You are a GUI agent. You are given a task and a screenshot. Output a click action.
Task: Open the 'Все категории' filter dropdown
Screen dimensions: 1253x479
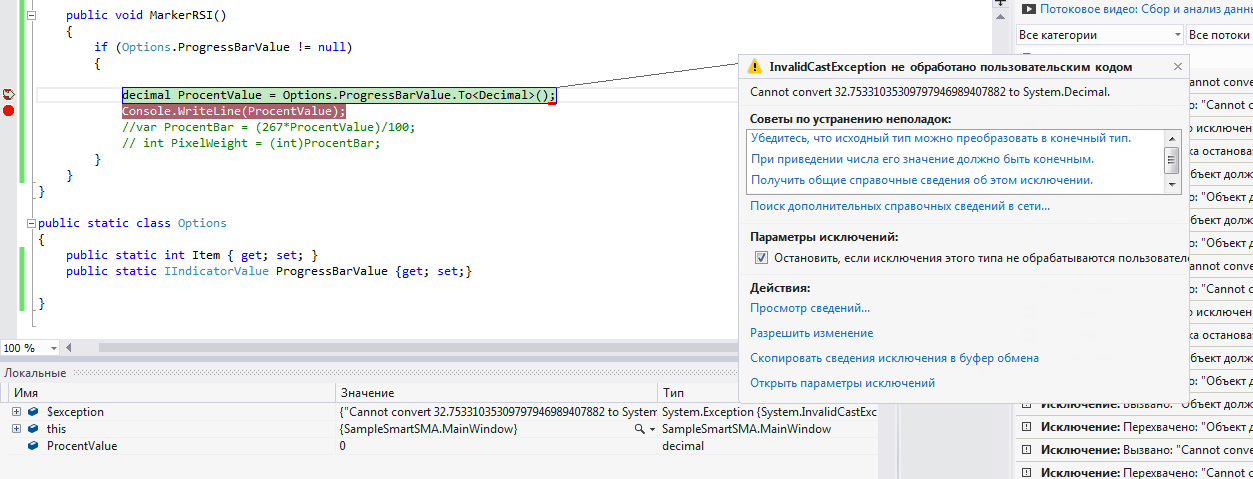click(x=1177, y=35)
